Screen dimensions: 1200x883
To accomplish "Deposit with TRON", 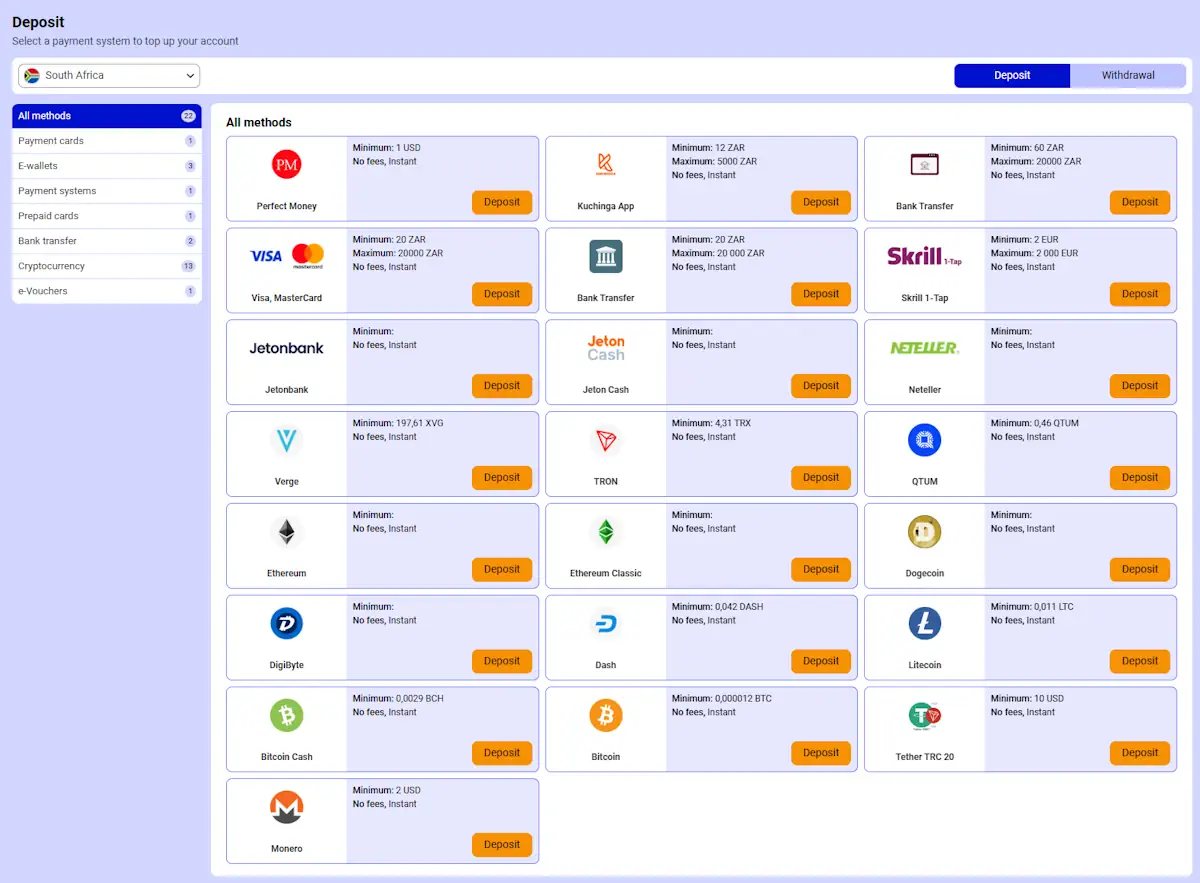I will click(821, 478).
